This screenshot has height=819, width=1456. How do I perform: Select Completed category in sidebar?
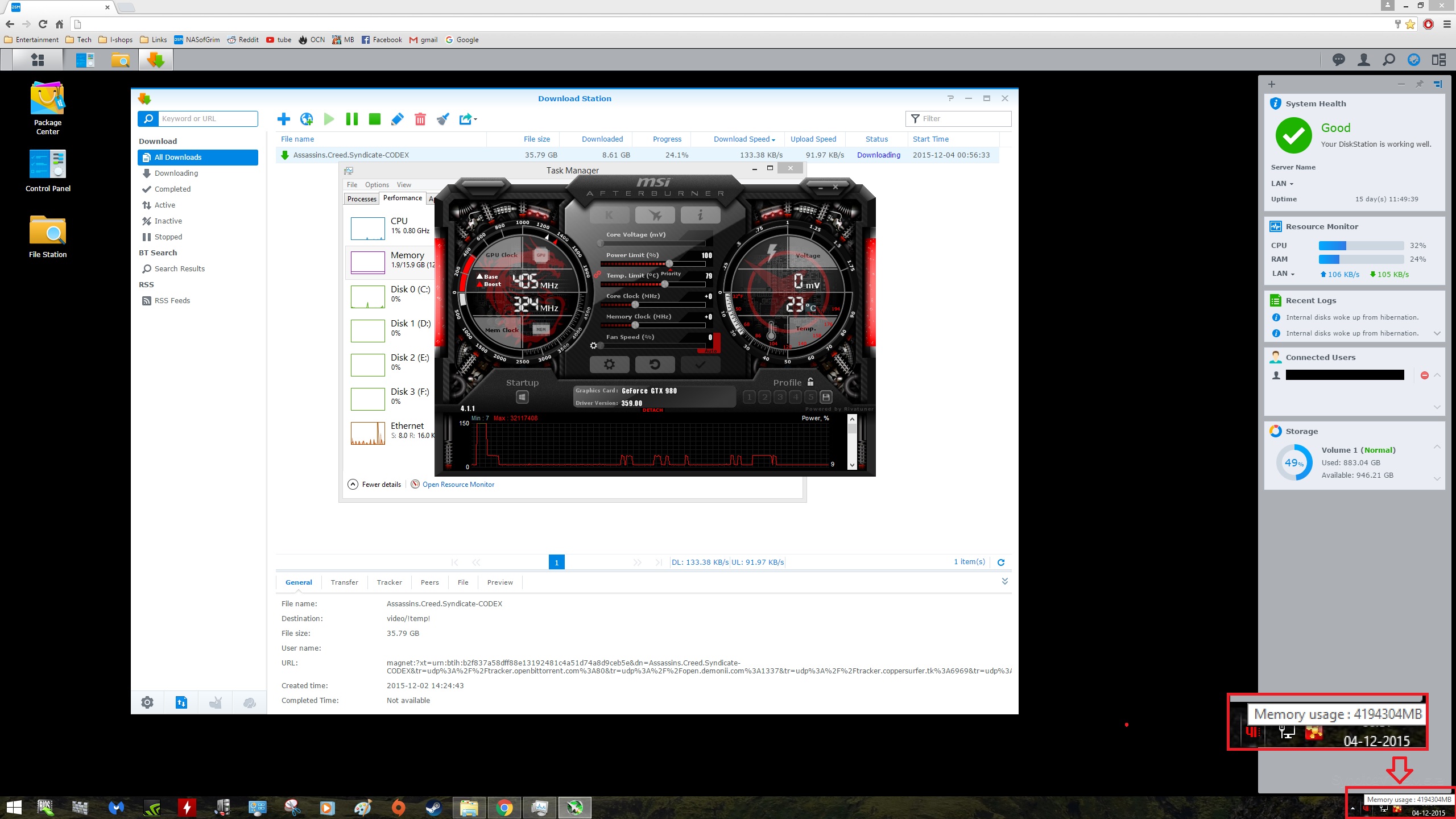(x=198, y=189)
